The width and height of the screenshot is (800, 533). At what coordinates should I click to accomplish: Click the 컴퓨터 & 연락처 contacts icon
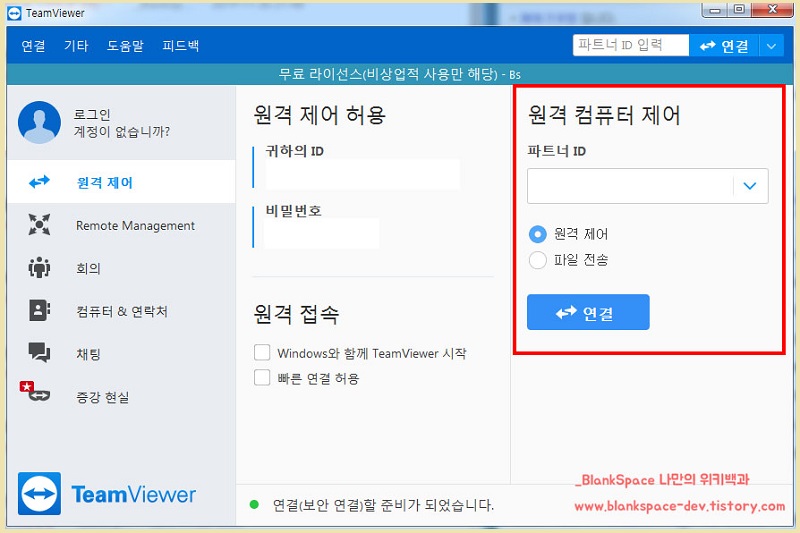pos(39,310)
